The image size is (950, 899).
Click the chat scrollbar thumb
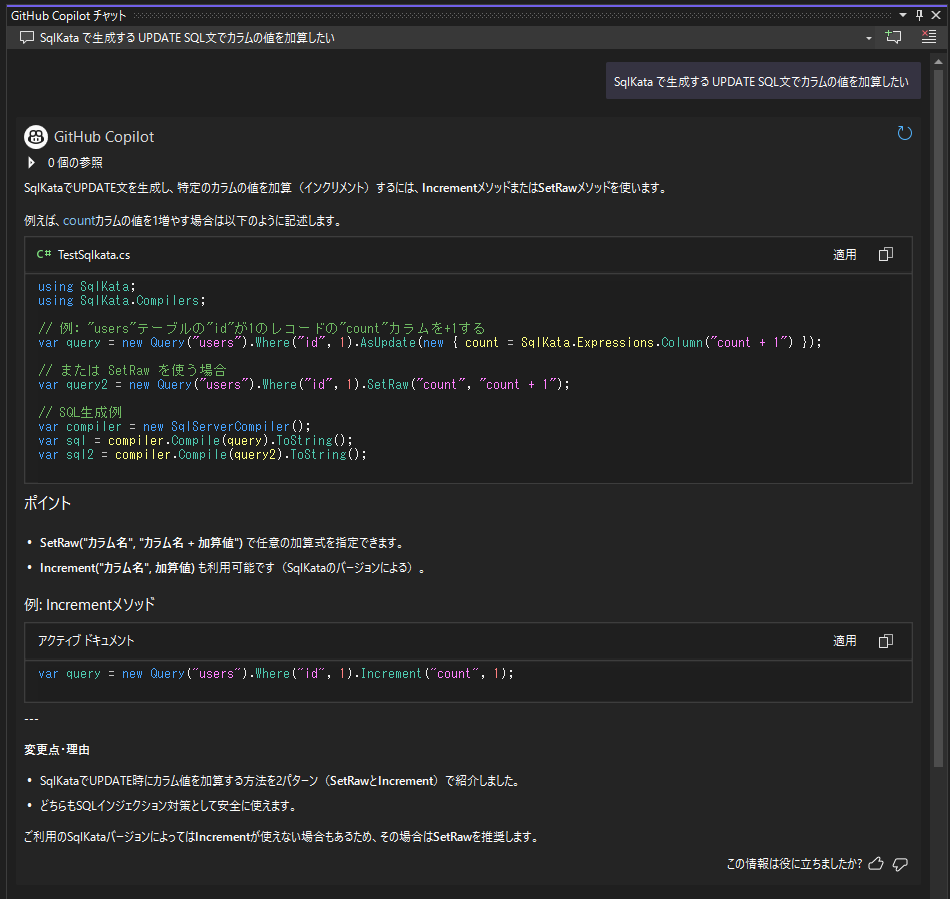(938, 418)
